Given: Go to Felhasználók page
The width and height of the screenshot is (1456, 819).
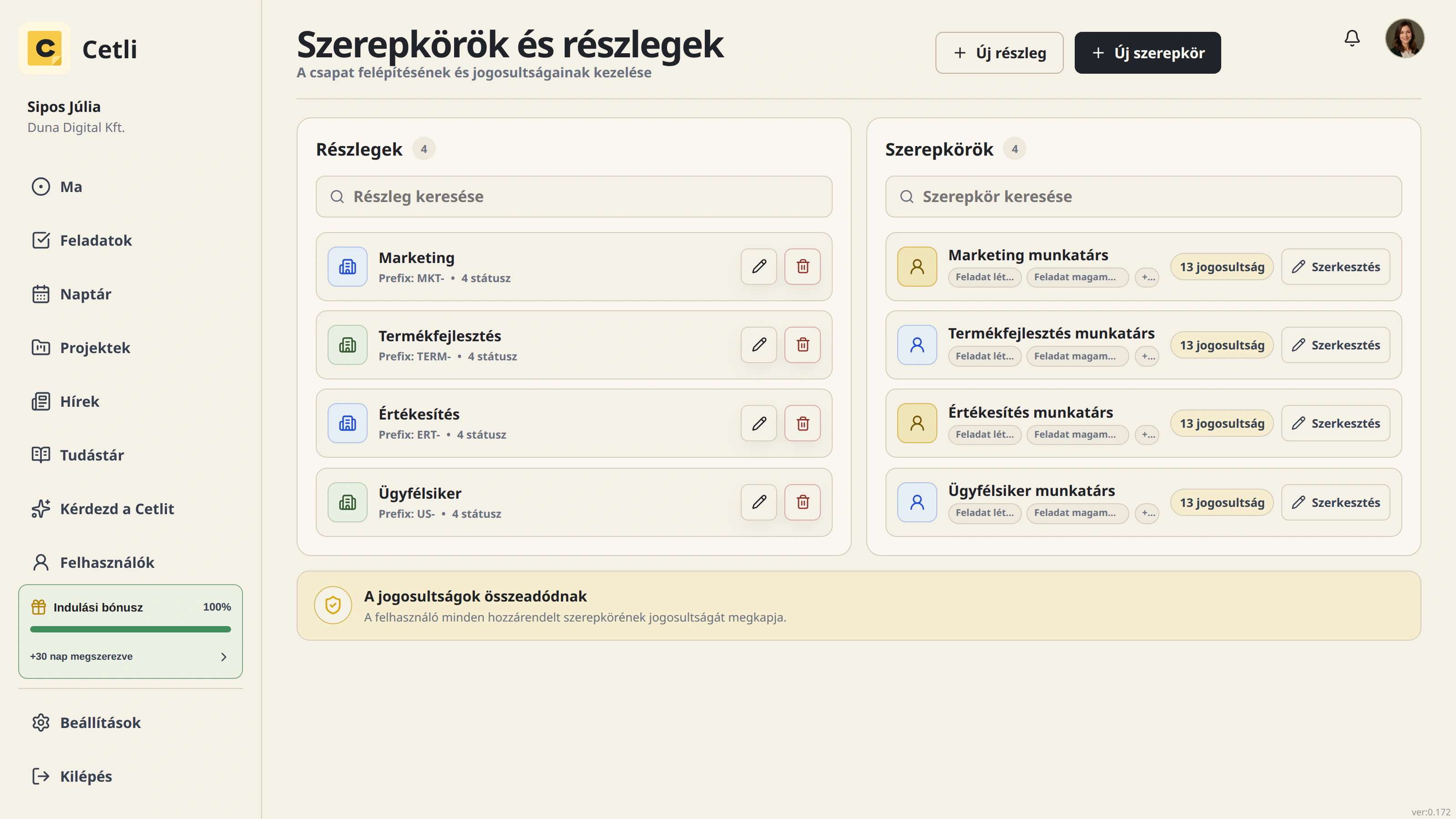Looking at the screenshot, I should point(130,562).
